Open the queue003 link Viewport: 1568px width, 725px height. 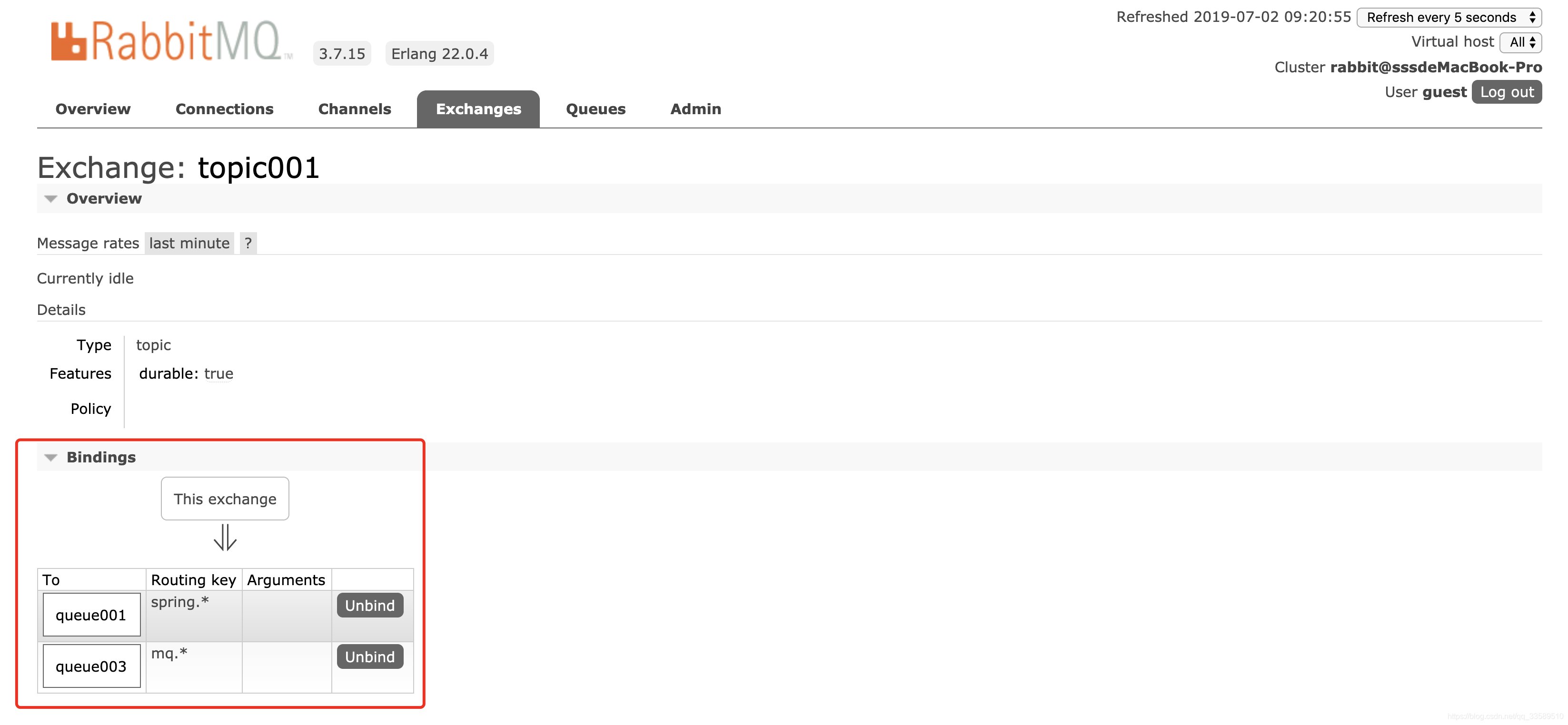point(91,666)
